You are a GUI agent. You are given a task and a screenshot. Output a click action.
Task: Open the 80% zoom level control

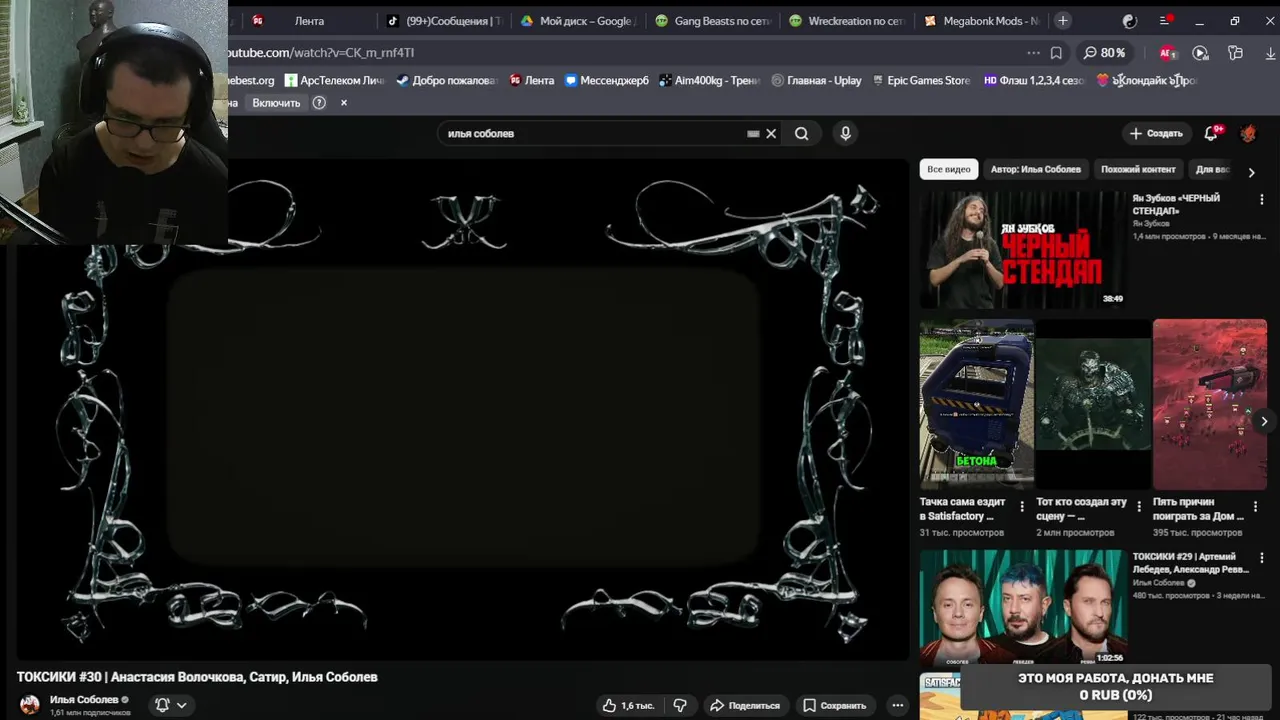1105,53
